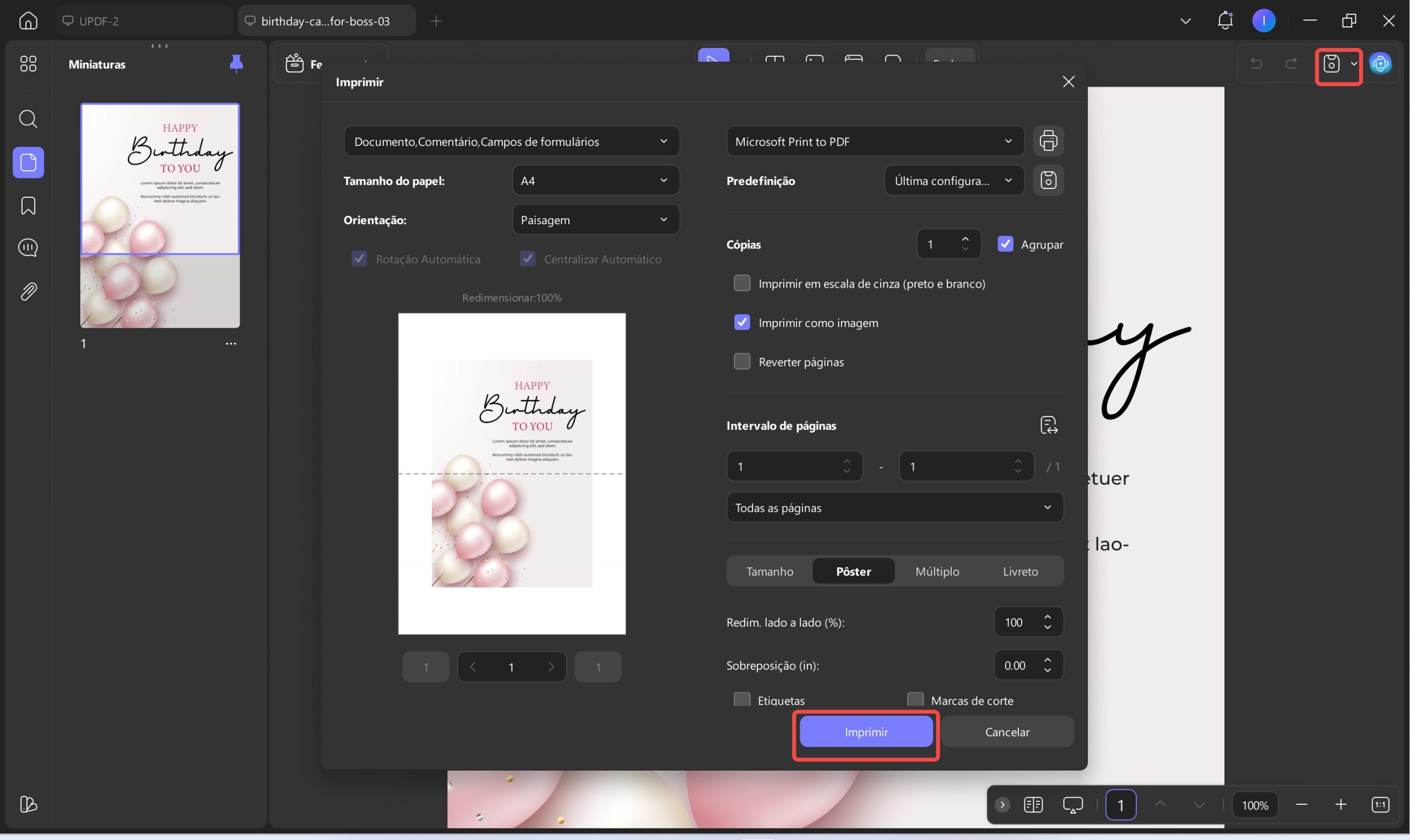Toggle Centralizar Automático checkbox
Viewport: 1410px width, 840px height.
[528, 259]
